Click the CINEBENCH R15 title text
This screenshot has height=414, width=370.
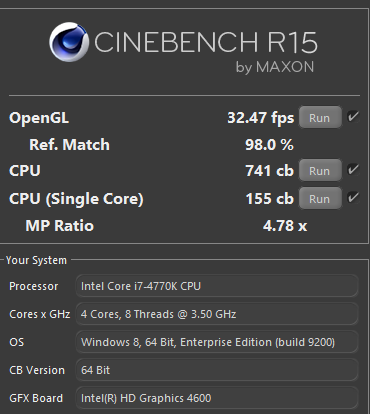coord(206,42)
